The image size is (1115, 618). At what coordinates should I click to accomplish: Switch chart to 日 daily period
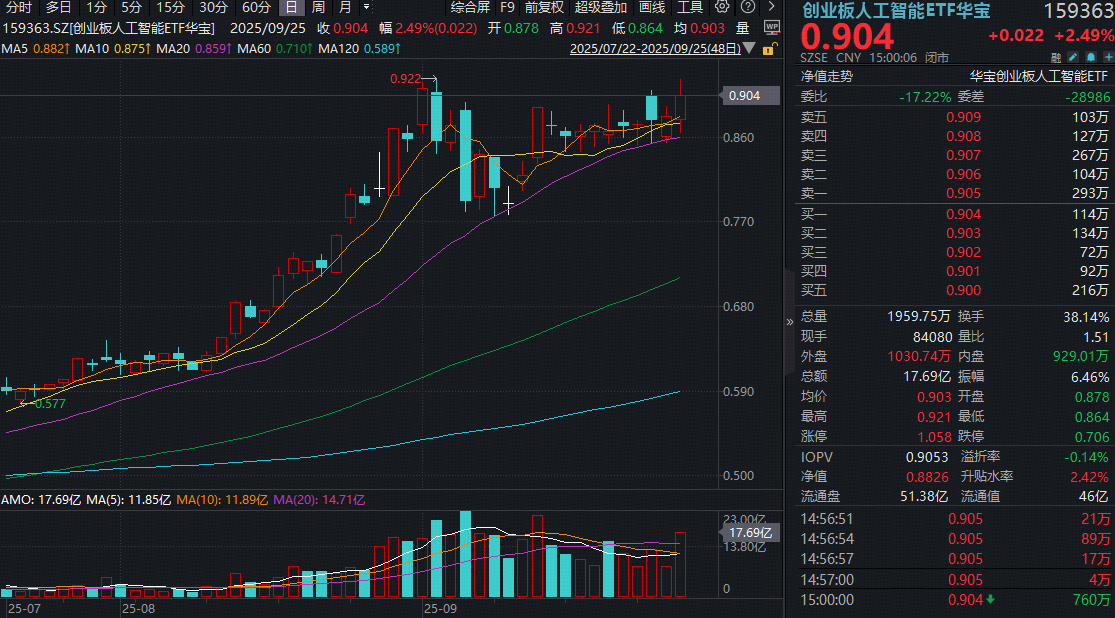(290, 7)
